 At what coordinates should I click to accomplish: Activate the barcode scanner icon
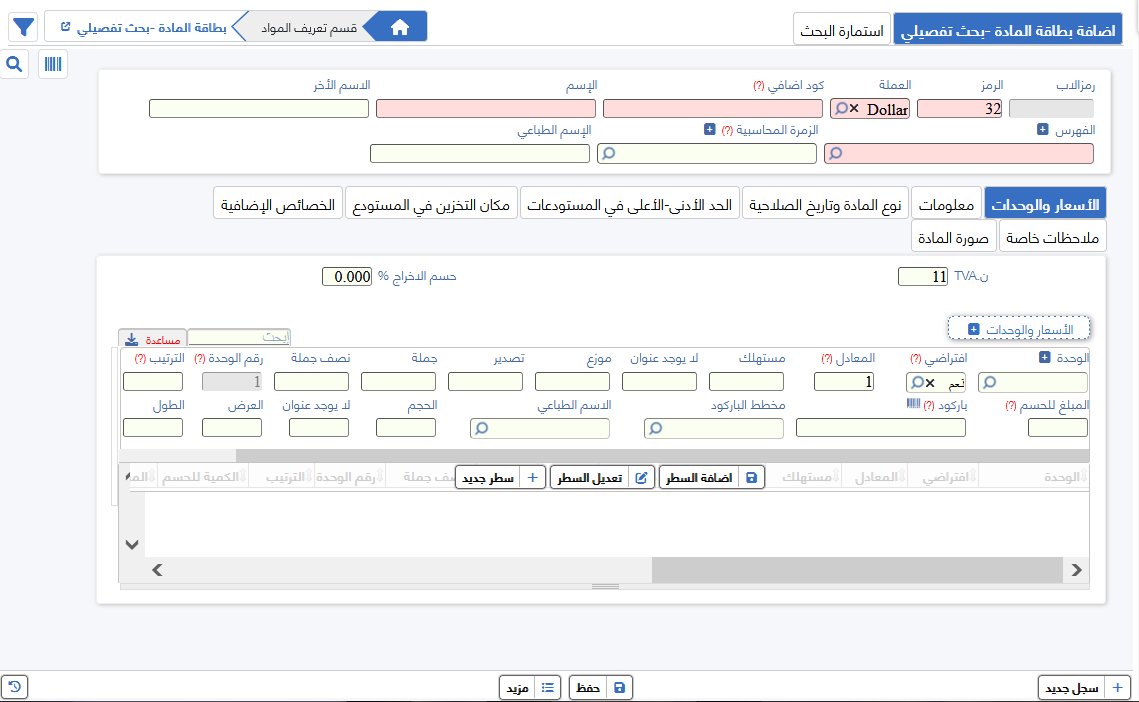tap(53, 62)
